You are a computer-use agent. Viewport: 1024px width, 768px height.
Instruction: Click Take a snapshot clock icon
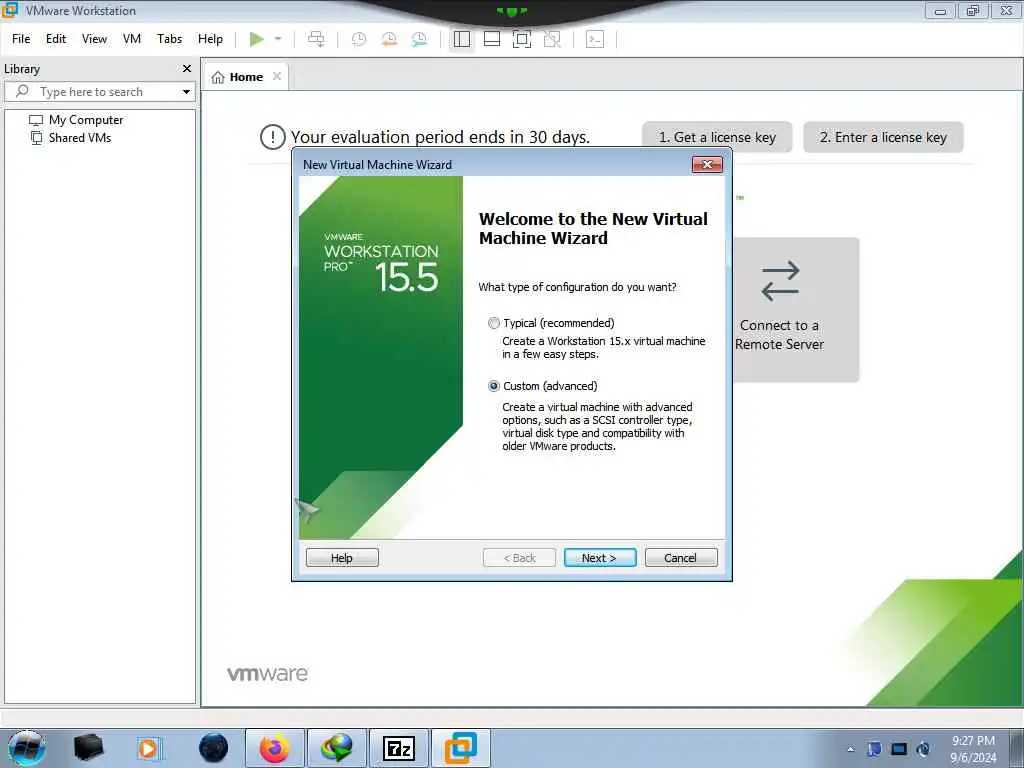coord(359,39)
